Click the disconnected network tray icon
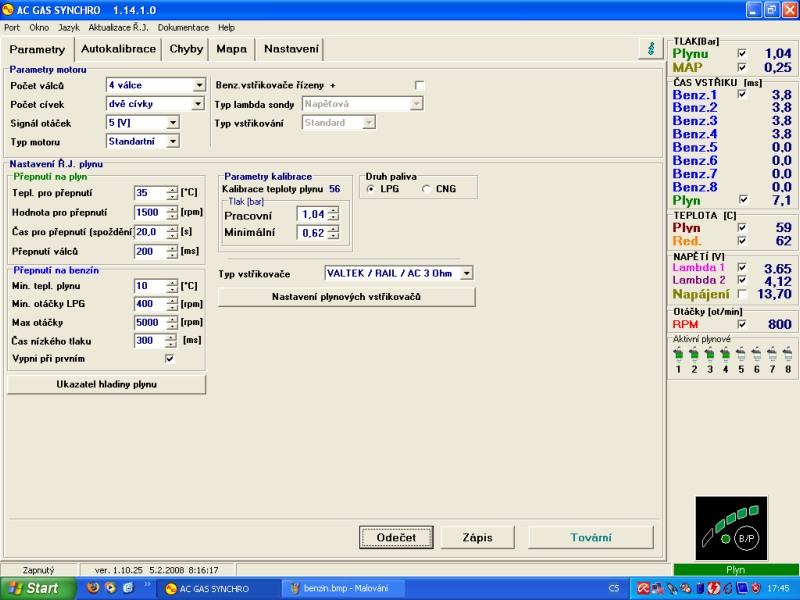 point(657,588)
